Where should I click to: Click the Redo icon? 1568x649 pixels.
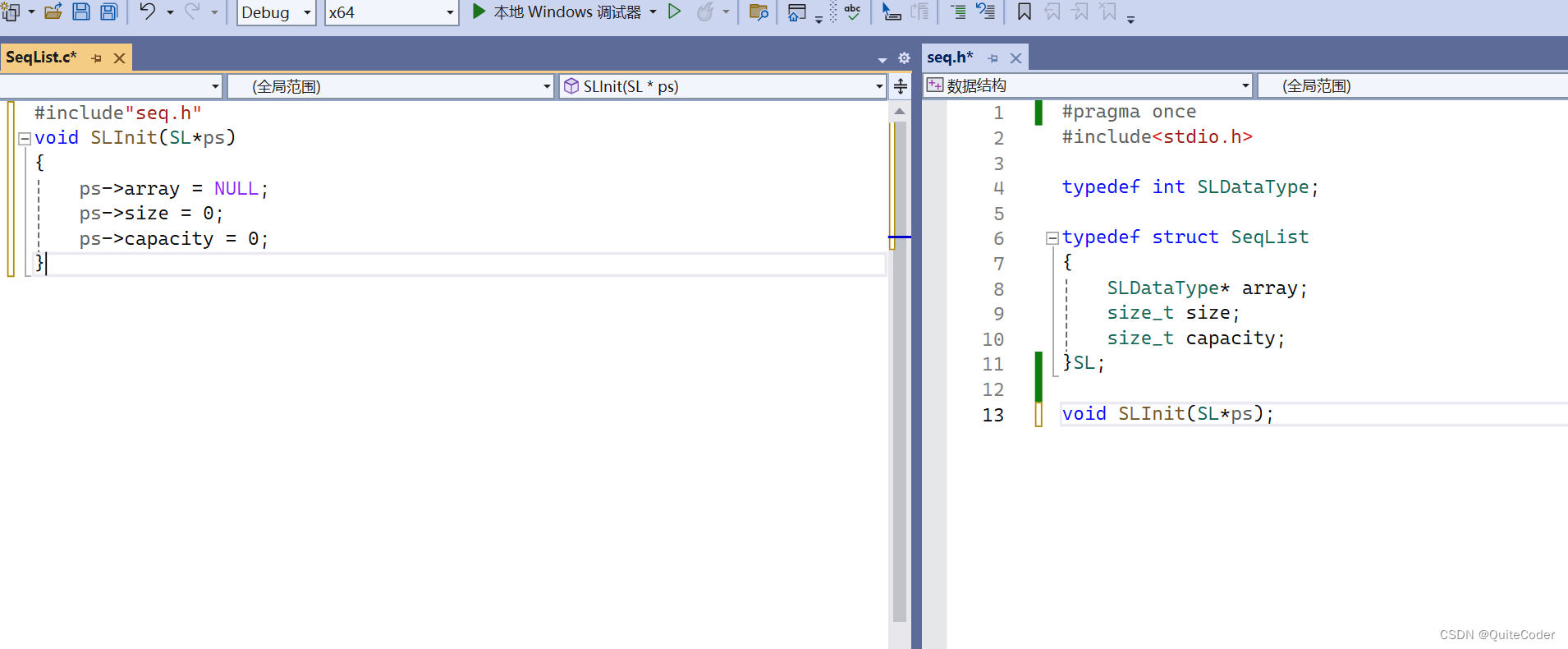[192, 12]
